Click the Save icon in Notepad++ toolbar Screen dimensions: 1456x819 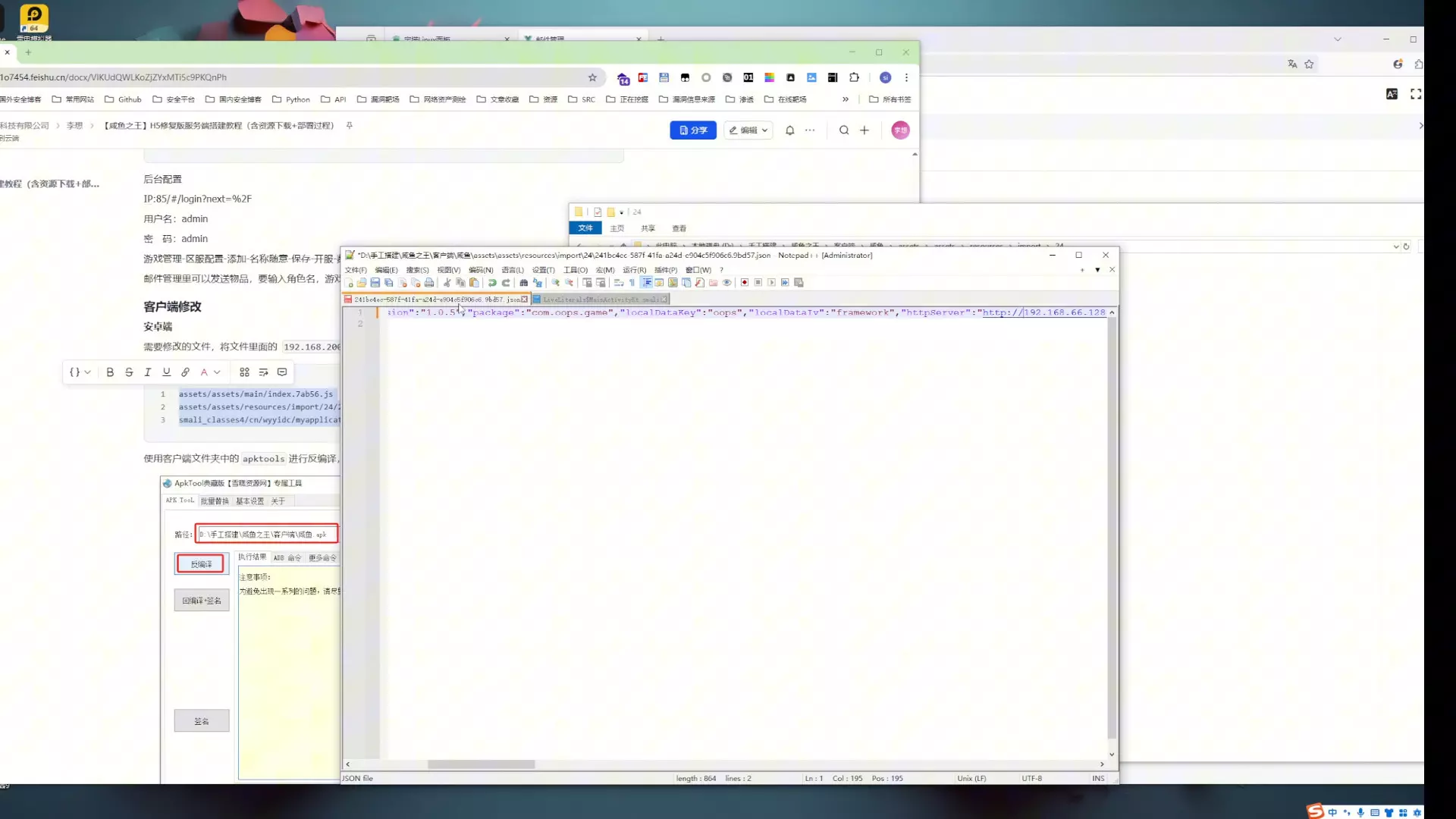pyautogui.click(x=375, y=283)
